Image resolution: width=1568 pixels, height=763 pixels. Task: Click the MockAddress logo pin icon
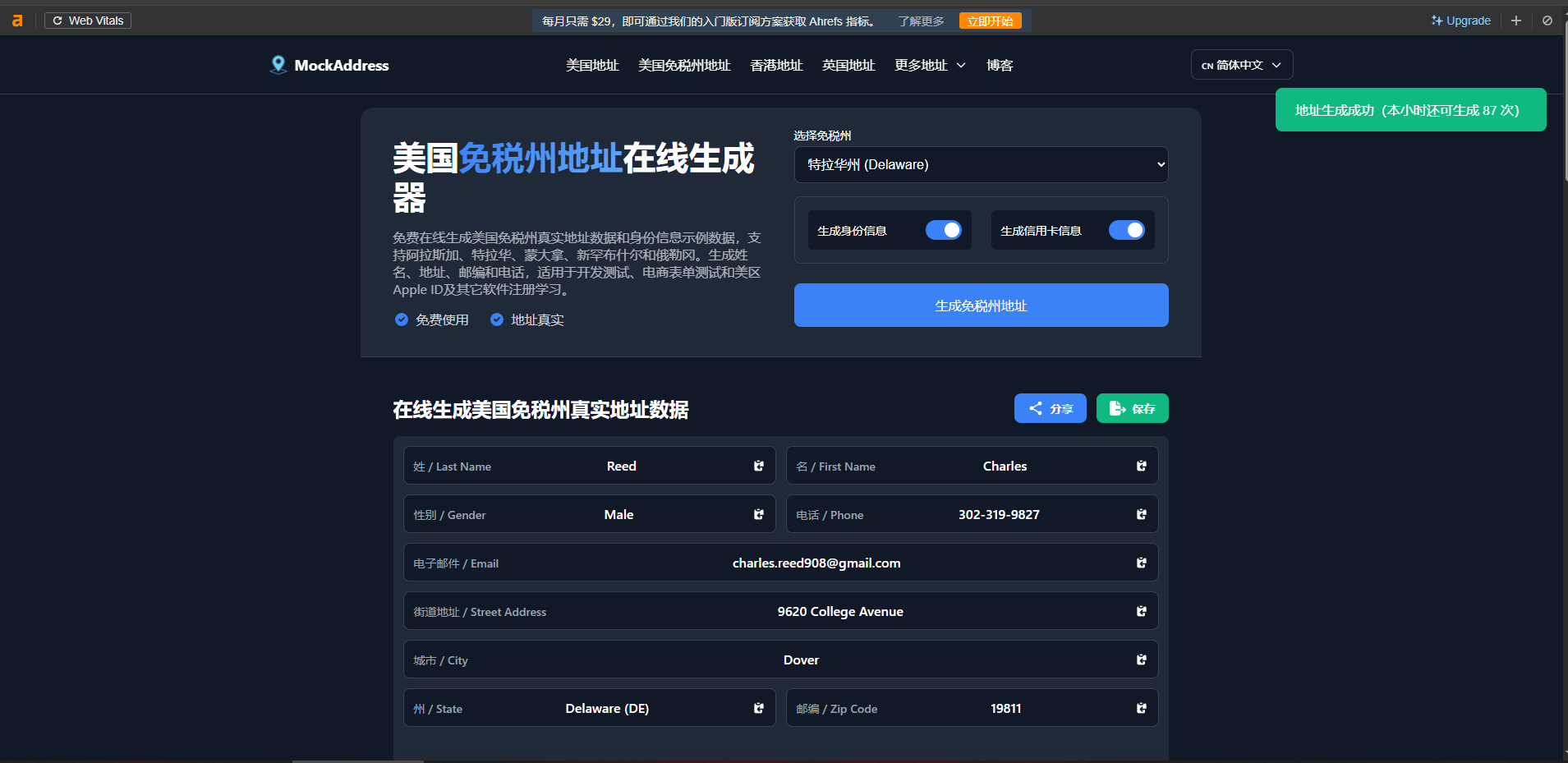point(278,65)
